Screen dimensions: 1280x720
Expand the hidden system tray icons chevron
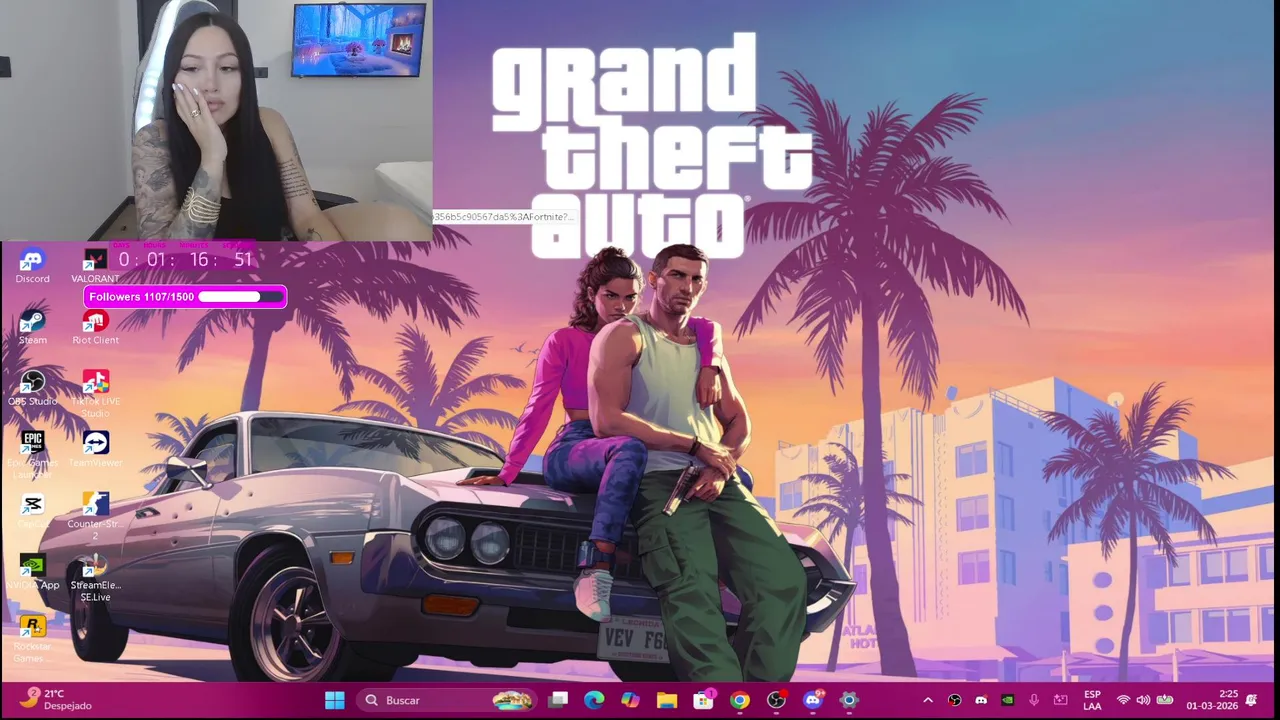pos(927,700)
